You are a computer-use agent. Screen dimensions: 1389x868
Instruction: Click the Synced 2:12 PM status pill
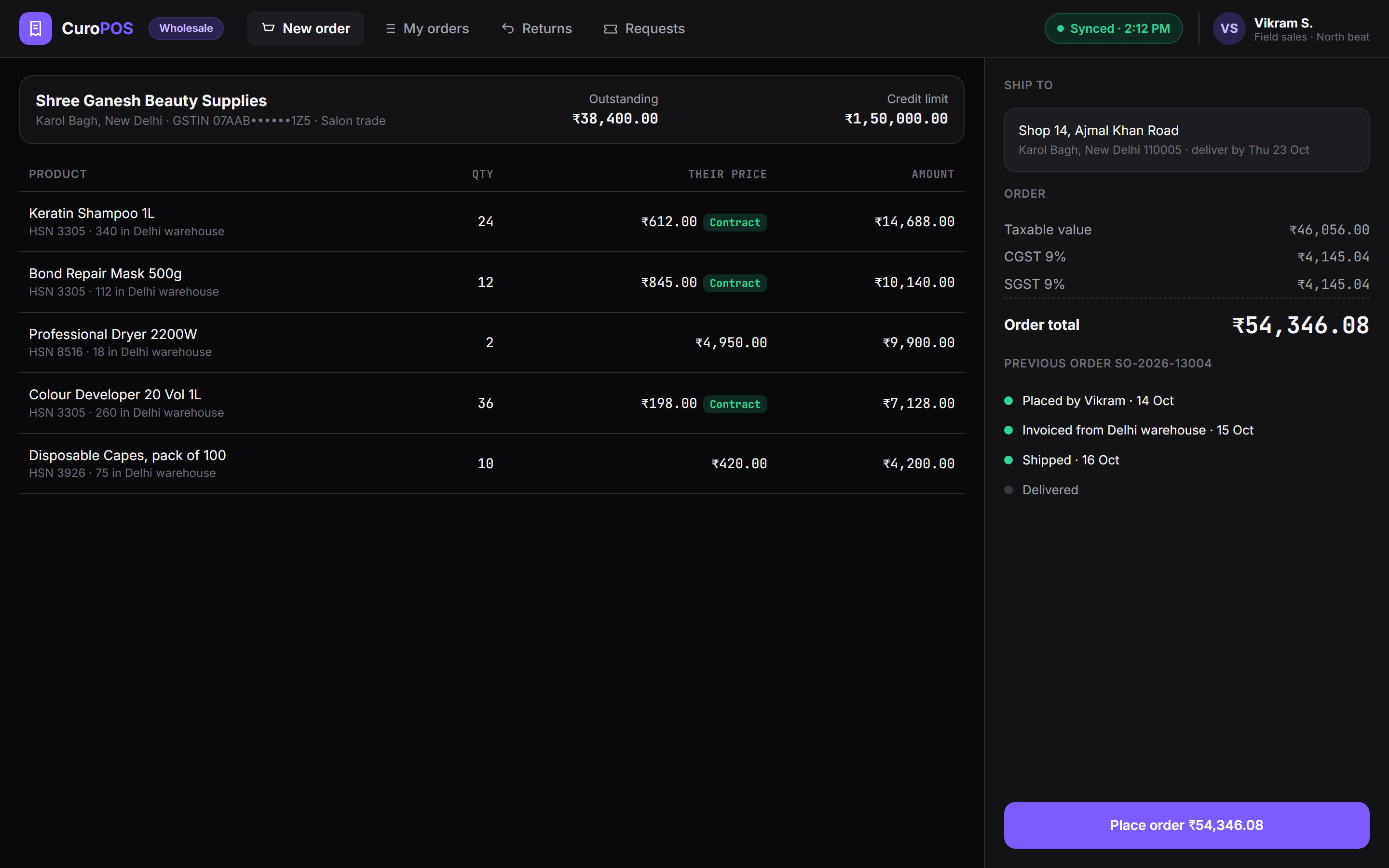click(x=1113, y=28)
